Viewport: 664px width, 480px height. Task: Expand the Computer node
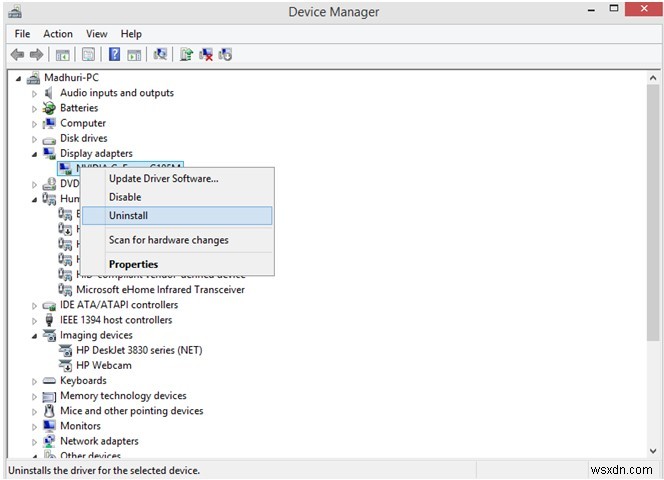click(34, 124)
